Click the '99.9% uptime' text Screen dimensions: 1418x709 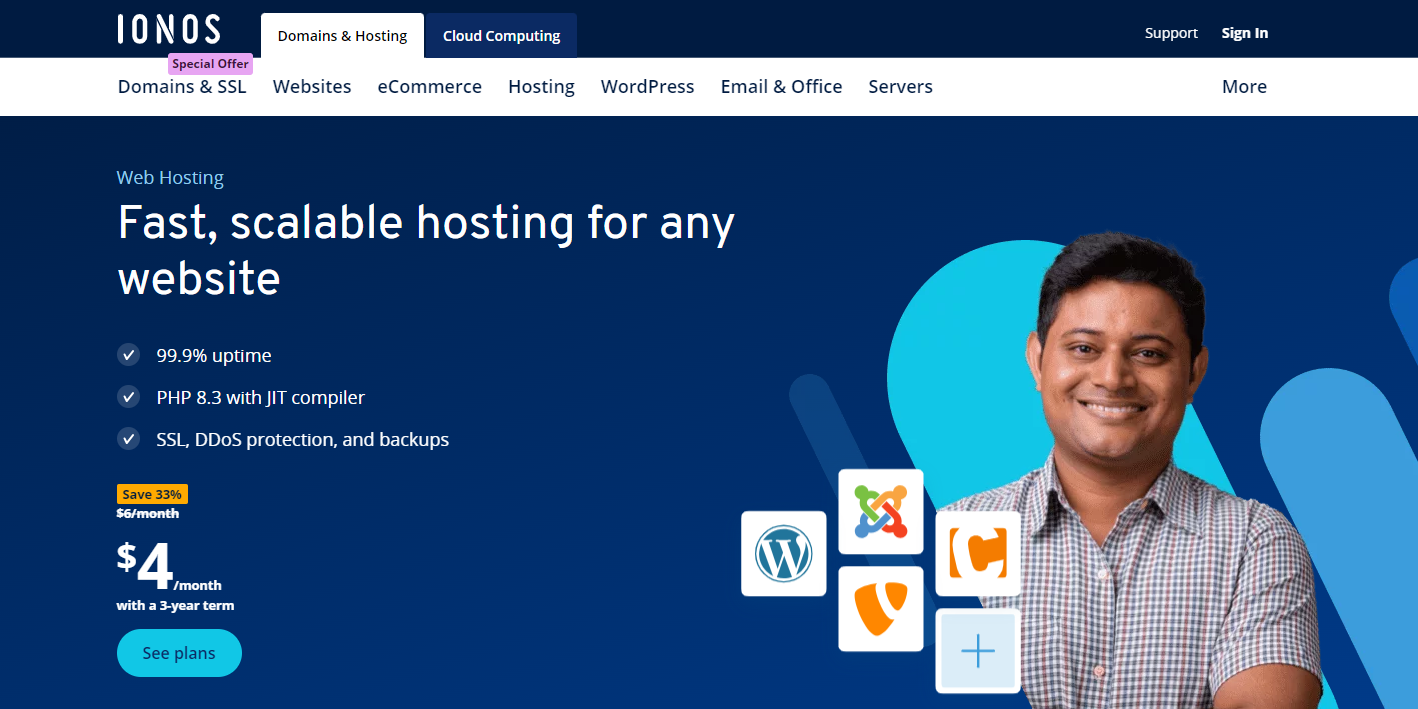coord(214,355)
